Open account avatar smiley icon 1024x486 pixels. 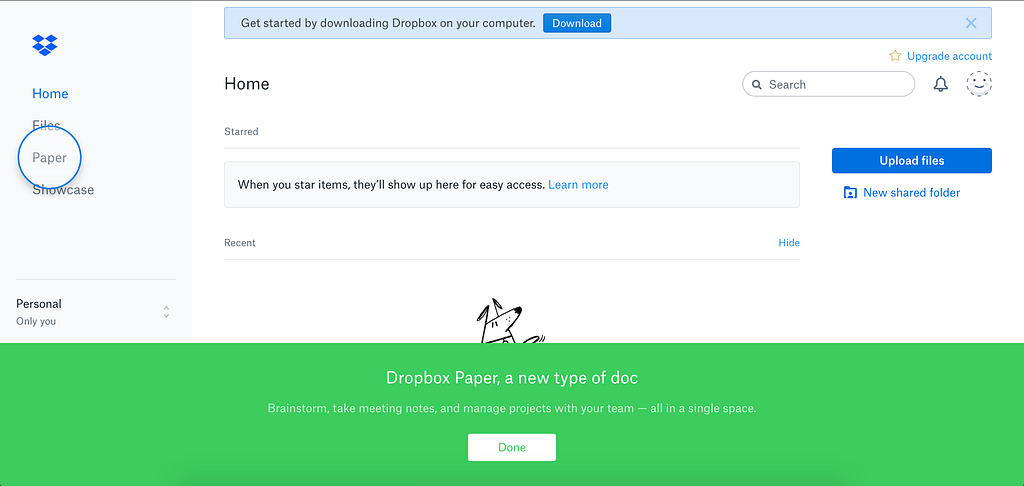click(x=979, y=84)
